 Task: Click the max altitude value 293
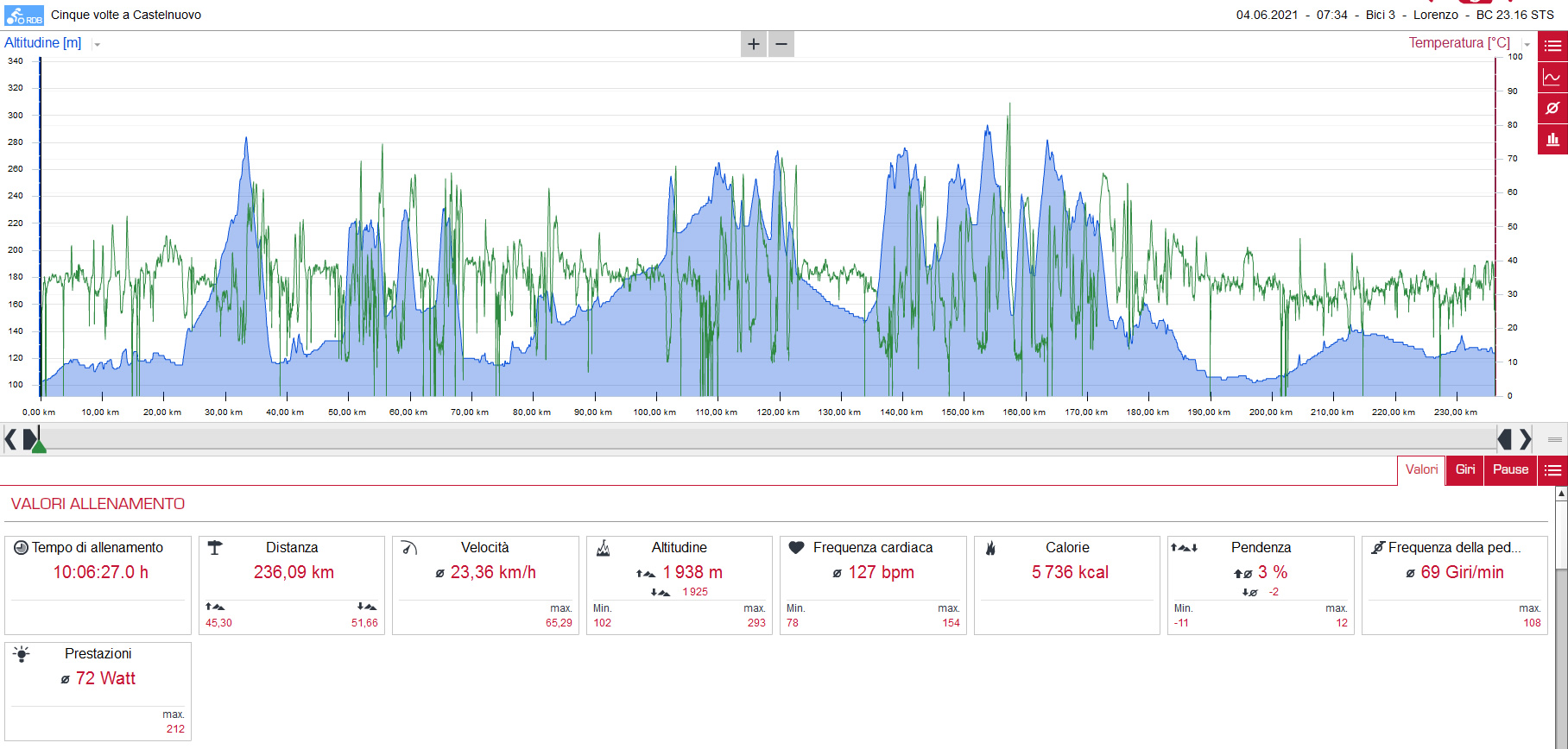[x=756, y=623]
